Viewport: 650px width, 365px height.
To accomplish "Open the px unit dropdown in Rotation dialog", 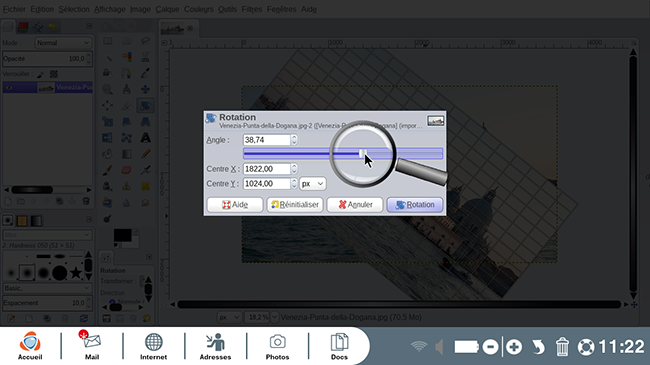I will [x=313, y=184].
